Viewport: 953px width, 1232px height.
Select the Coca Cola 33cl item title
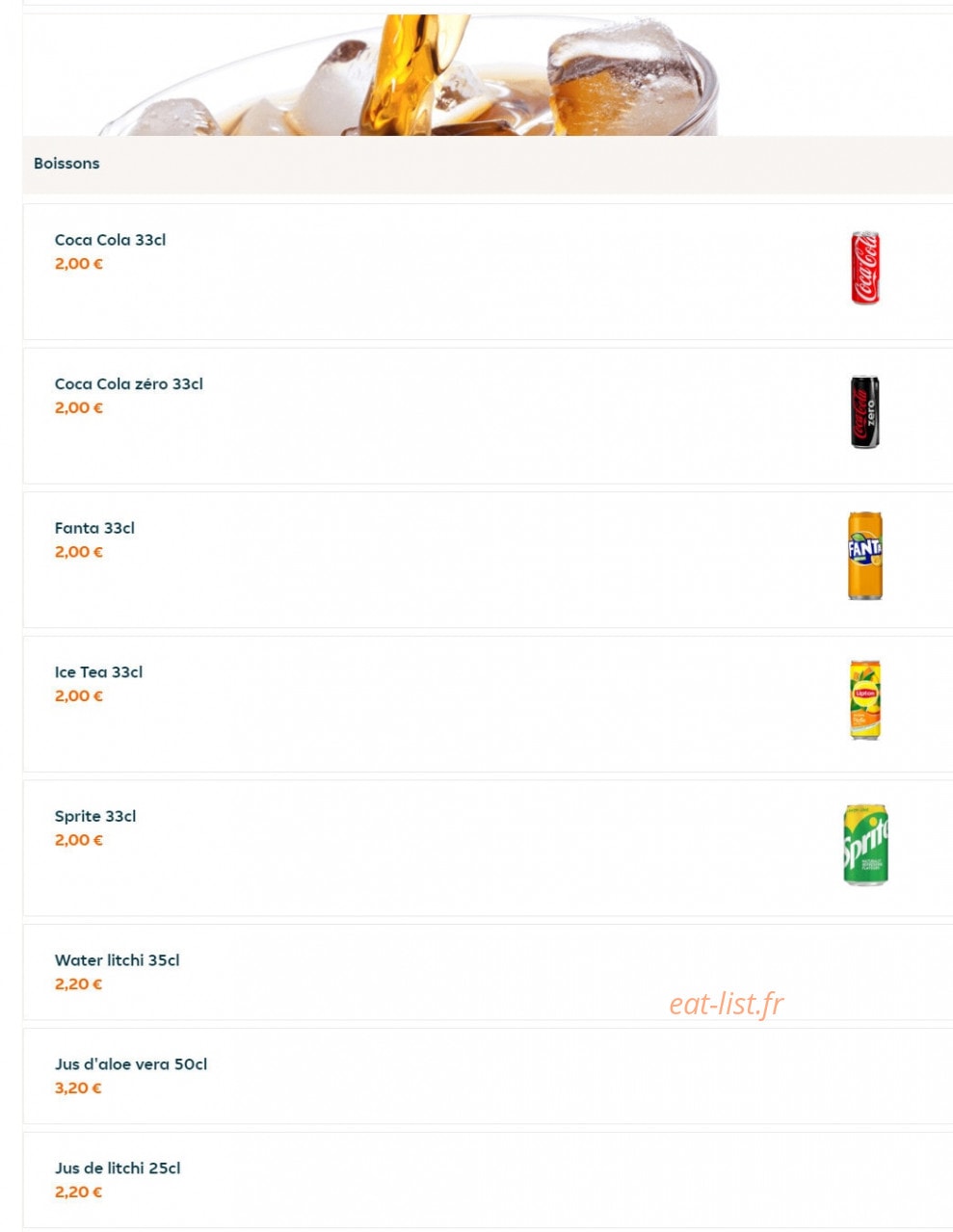110,240
